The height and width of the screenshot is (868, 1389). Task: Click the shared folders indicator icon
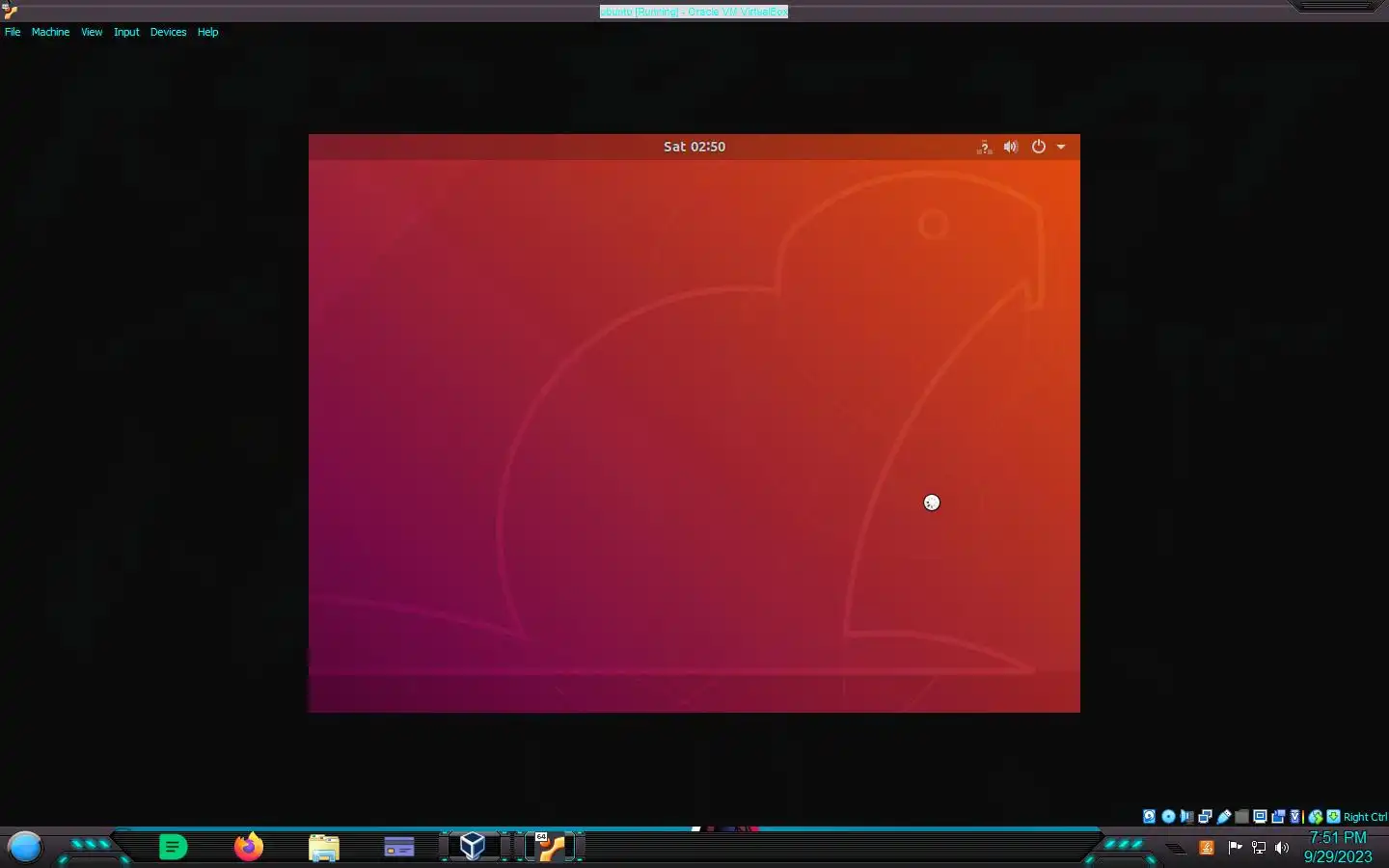pyautogui.click(x=1242, y=817)
